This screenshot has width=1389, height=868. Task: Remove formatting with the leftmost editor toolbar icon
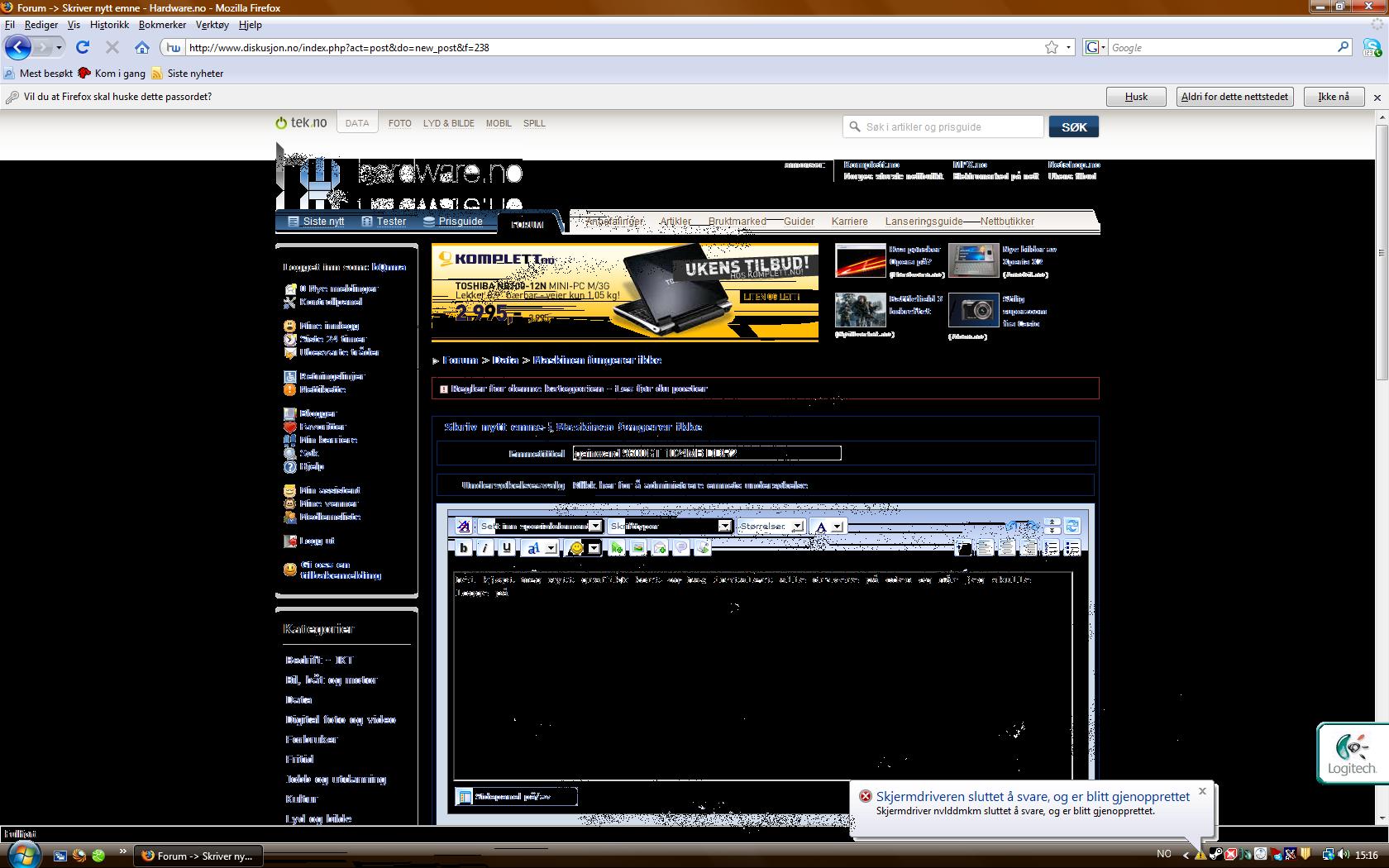(x=463, y=526)
